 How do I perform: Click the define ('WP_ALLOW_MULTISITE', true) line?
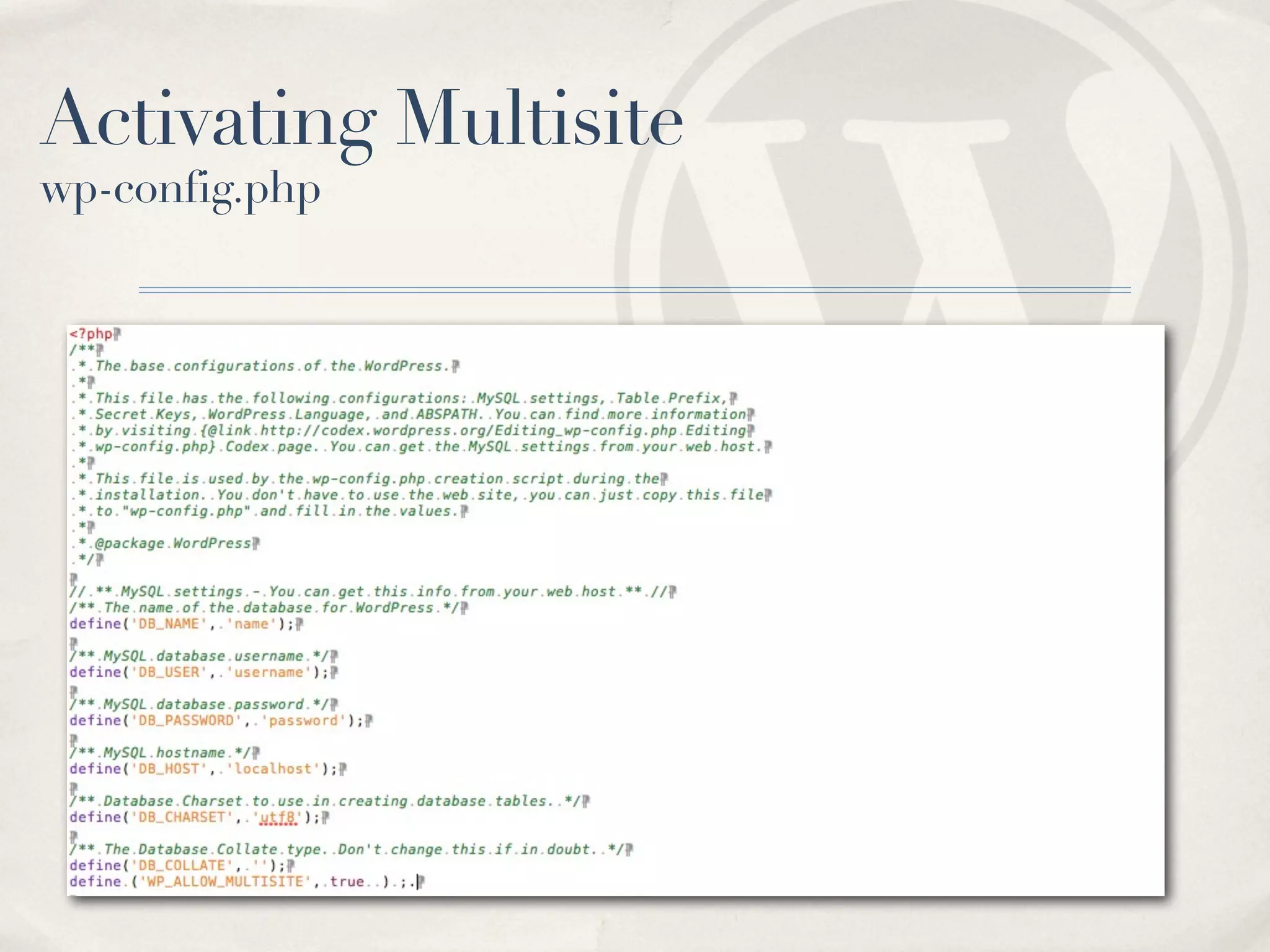click(247, 882)
